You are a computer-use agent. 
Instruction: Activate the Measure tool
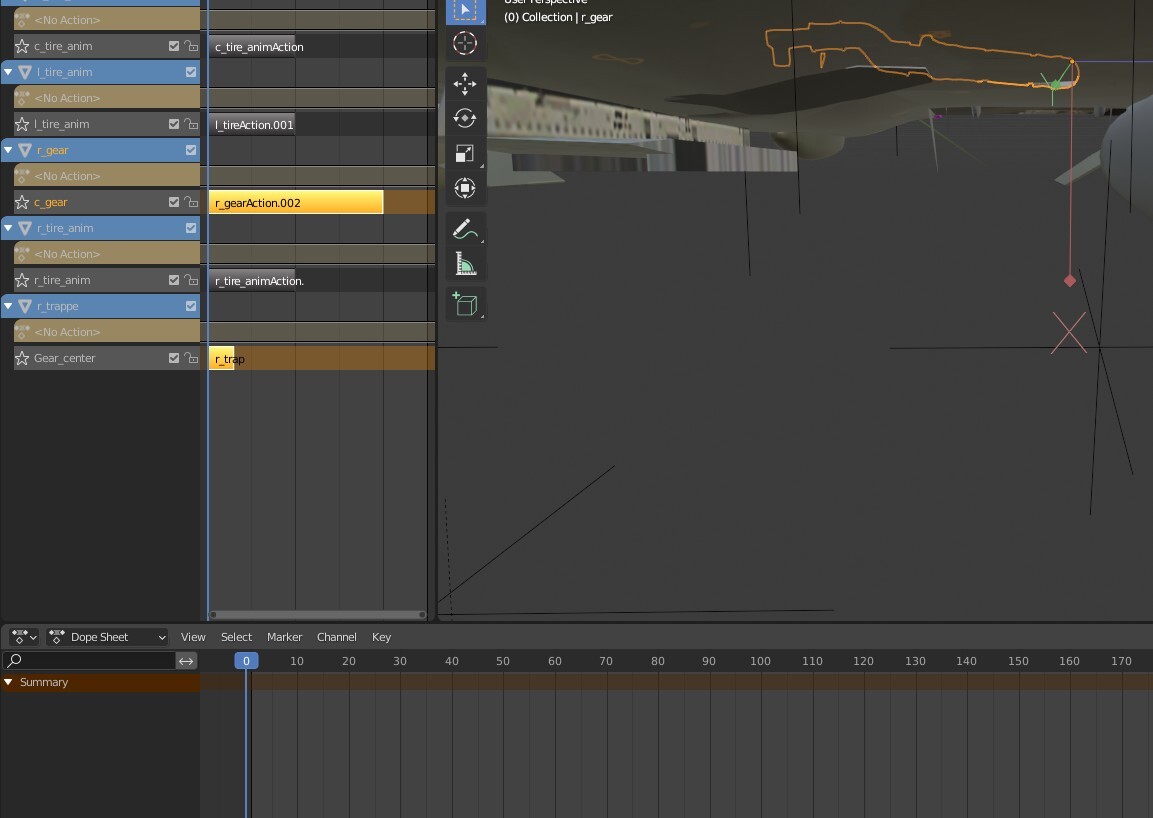(x=465, y=264)
